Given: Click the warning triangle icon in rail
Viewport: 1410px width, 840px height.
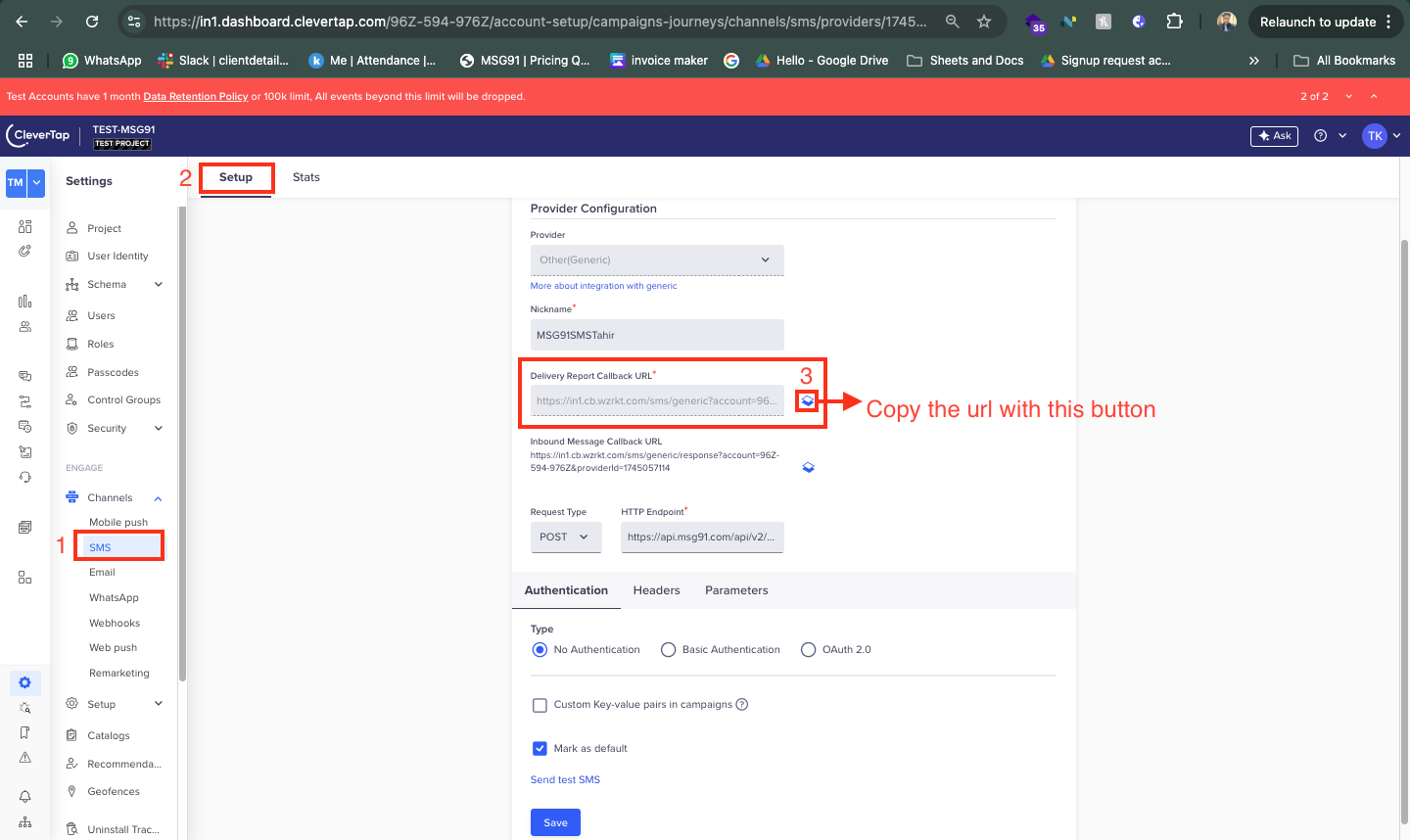Looking at the screenshot, I should point(25,758).
